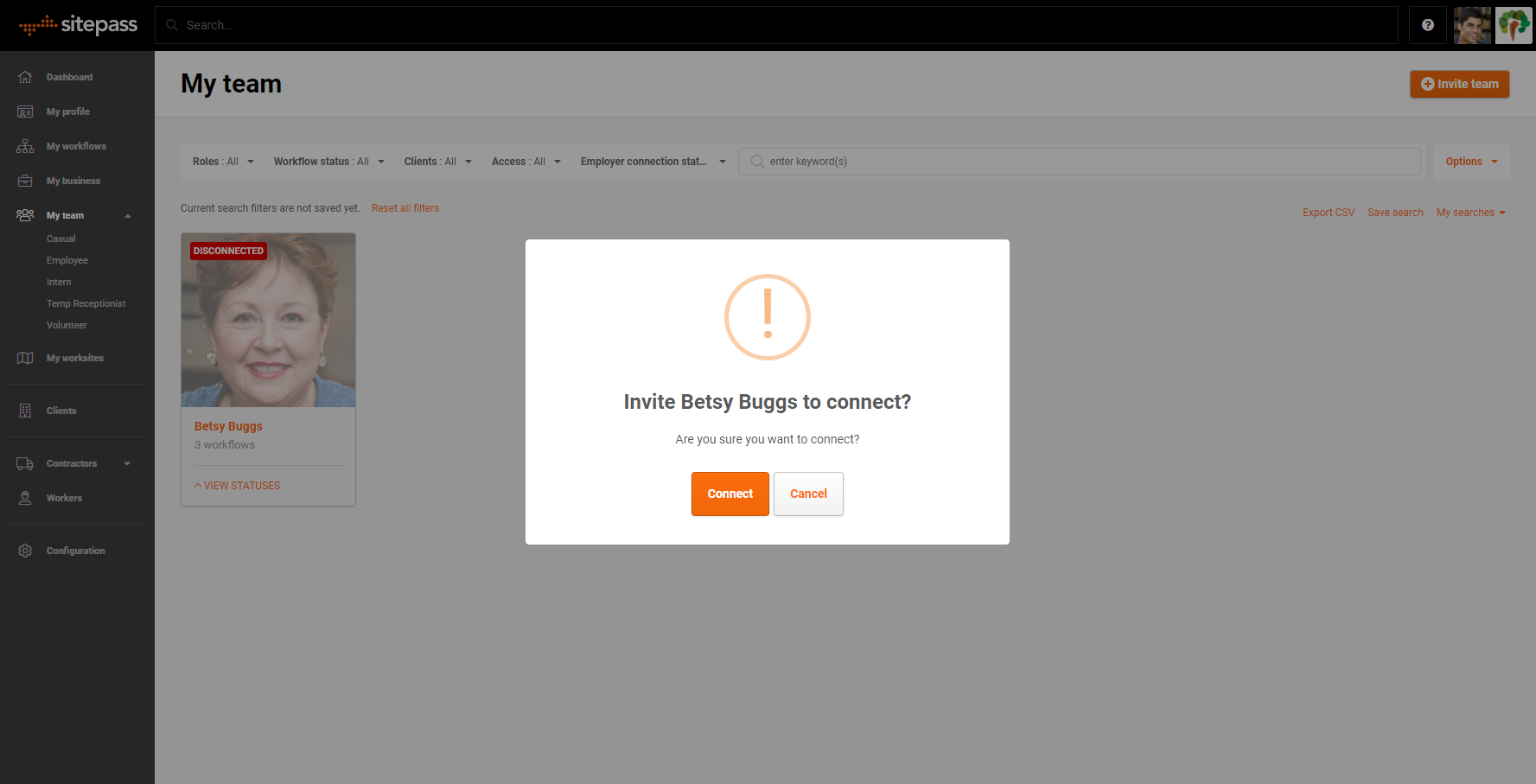Screen dimensions: 1536x784
Task: Open the Clients filter dropdown
Action: point(438,162)
